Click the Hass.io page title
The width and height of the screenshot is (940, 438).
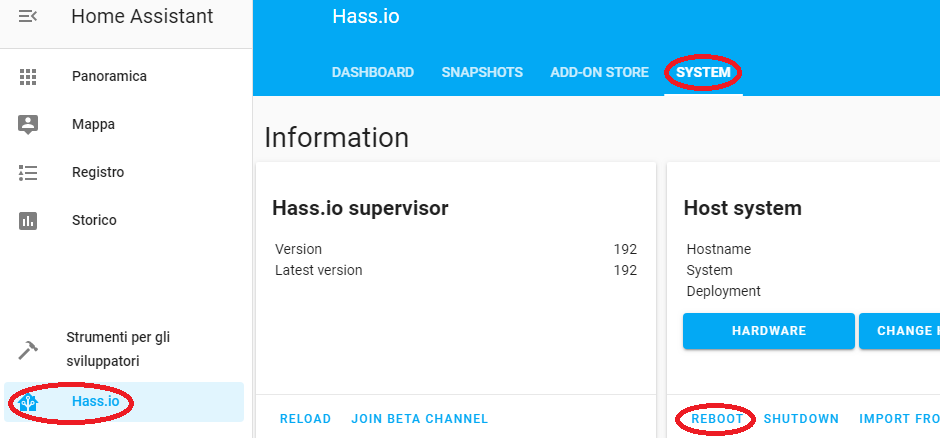[366, 16]
